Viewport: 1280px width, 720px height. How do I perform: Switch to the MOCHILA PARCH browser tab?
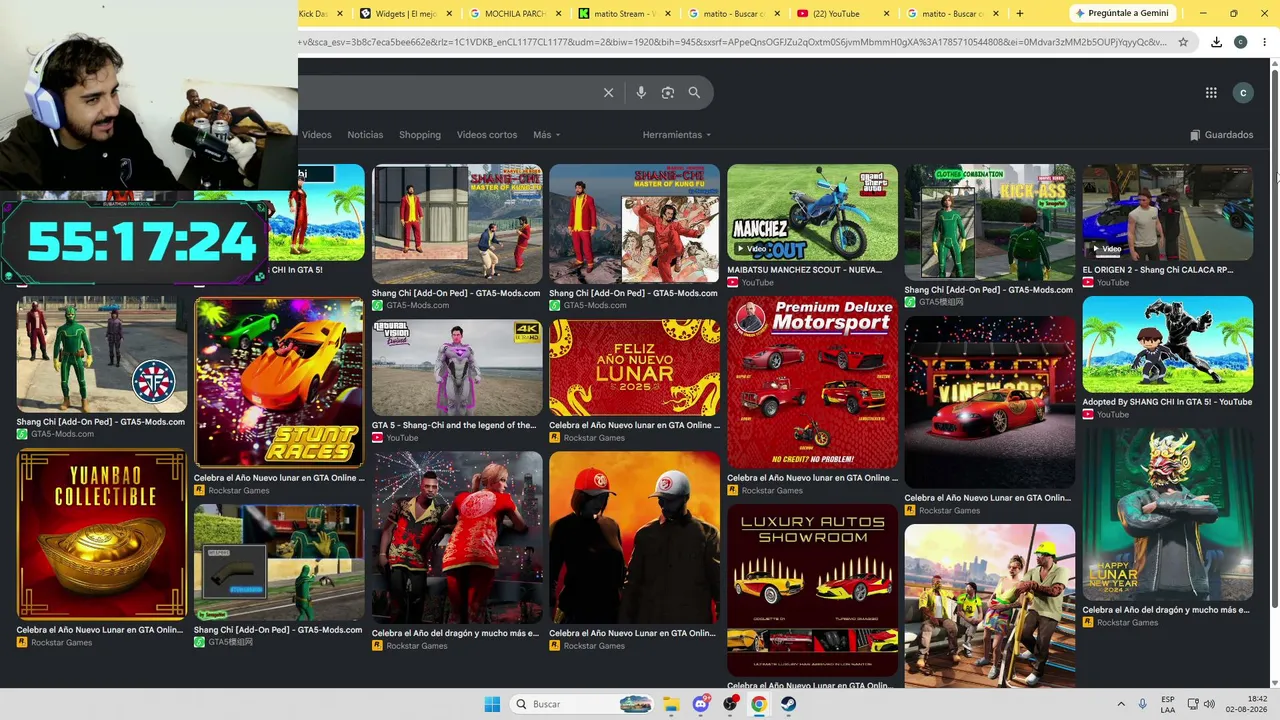click(513, 14)
